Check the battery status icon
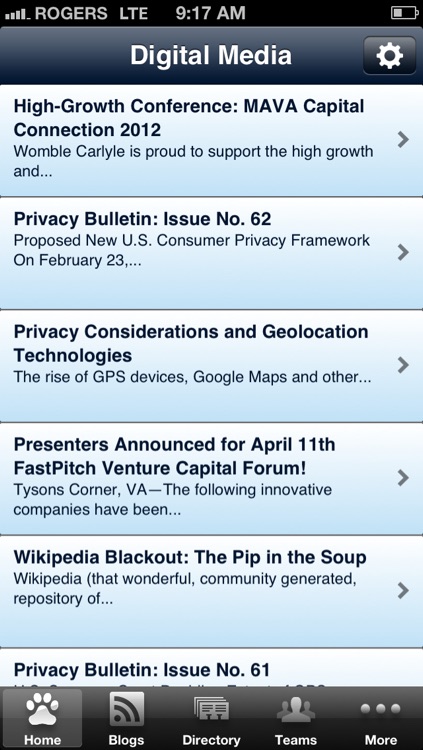Image resolution: width=423 pixels, height=750 pixels. tap(405, 13)
